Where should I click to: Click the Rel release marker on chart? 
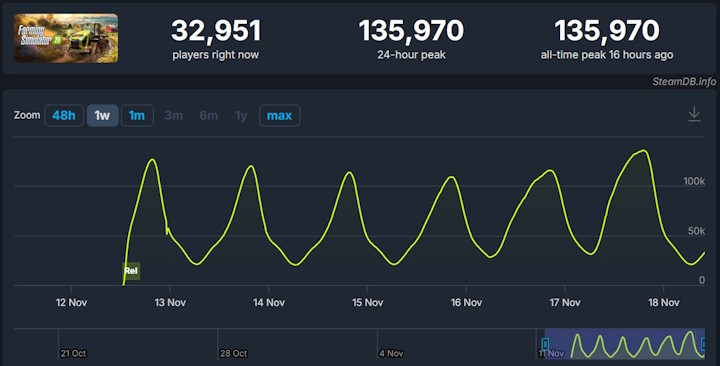(x=131, y=271)
